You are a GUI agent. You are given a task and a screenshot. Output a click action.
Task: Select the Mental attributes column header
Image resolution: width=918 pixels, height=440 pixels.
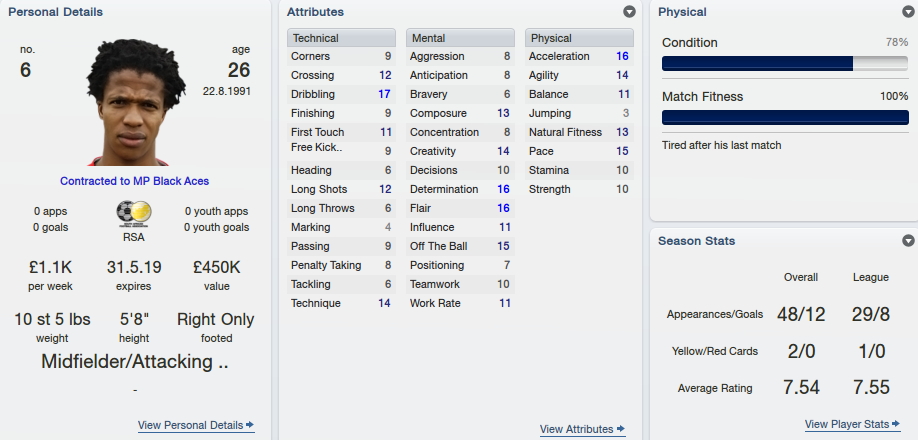coord(460,38)
